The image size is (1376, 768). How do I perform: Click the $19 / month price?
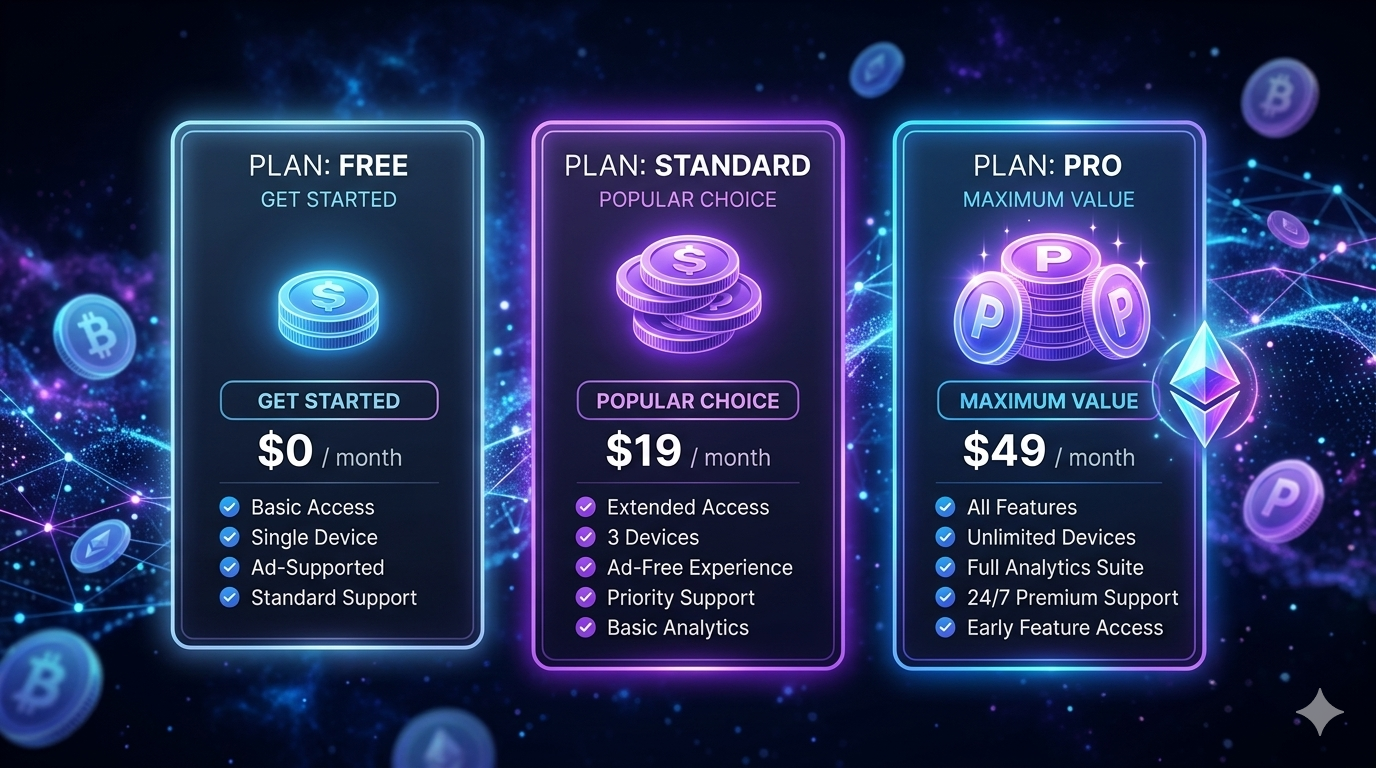coord(688,453)
